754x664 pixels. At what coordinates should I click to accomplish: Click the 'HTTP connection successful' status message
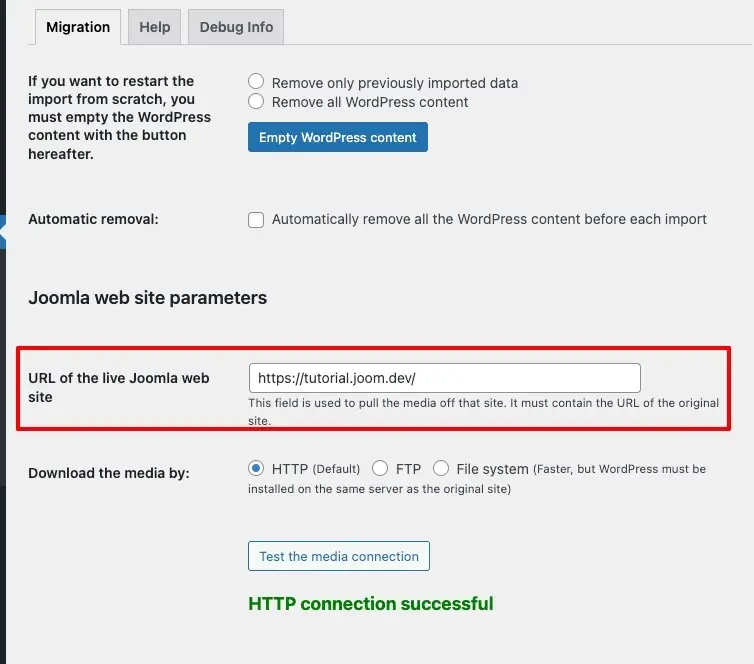[x=370, y=603]
